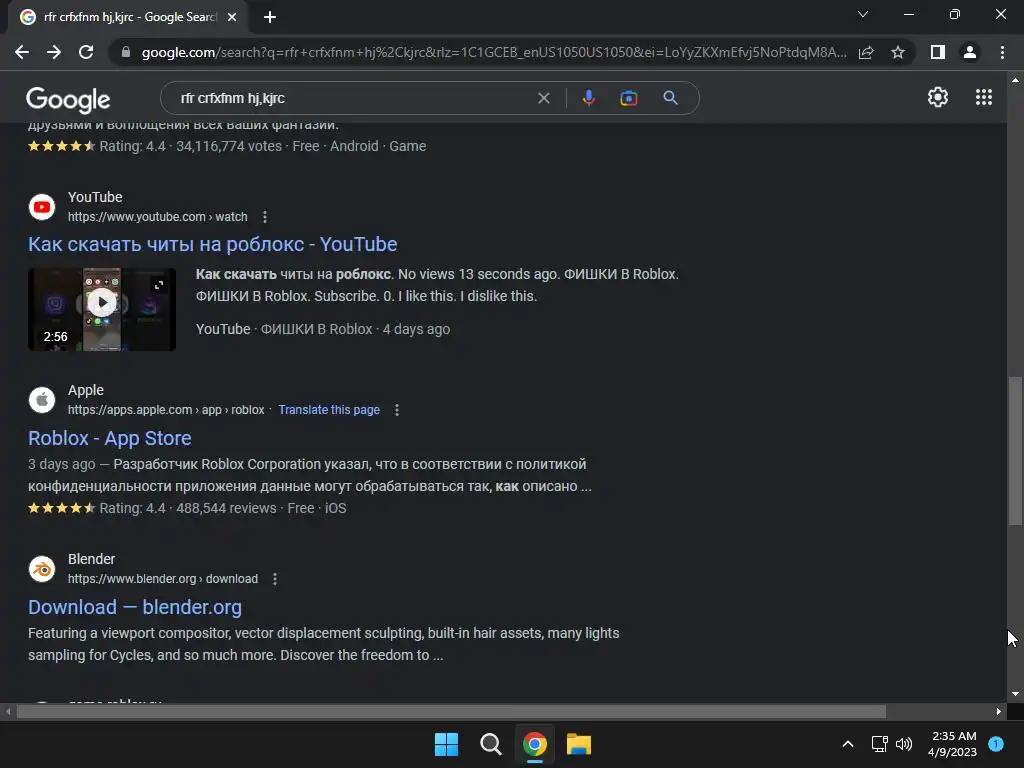
Task: Open the YouTube result favicon
Action: click(42, 207)
